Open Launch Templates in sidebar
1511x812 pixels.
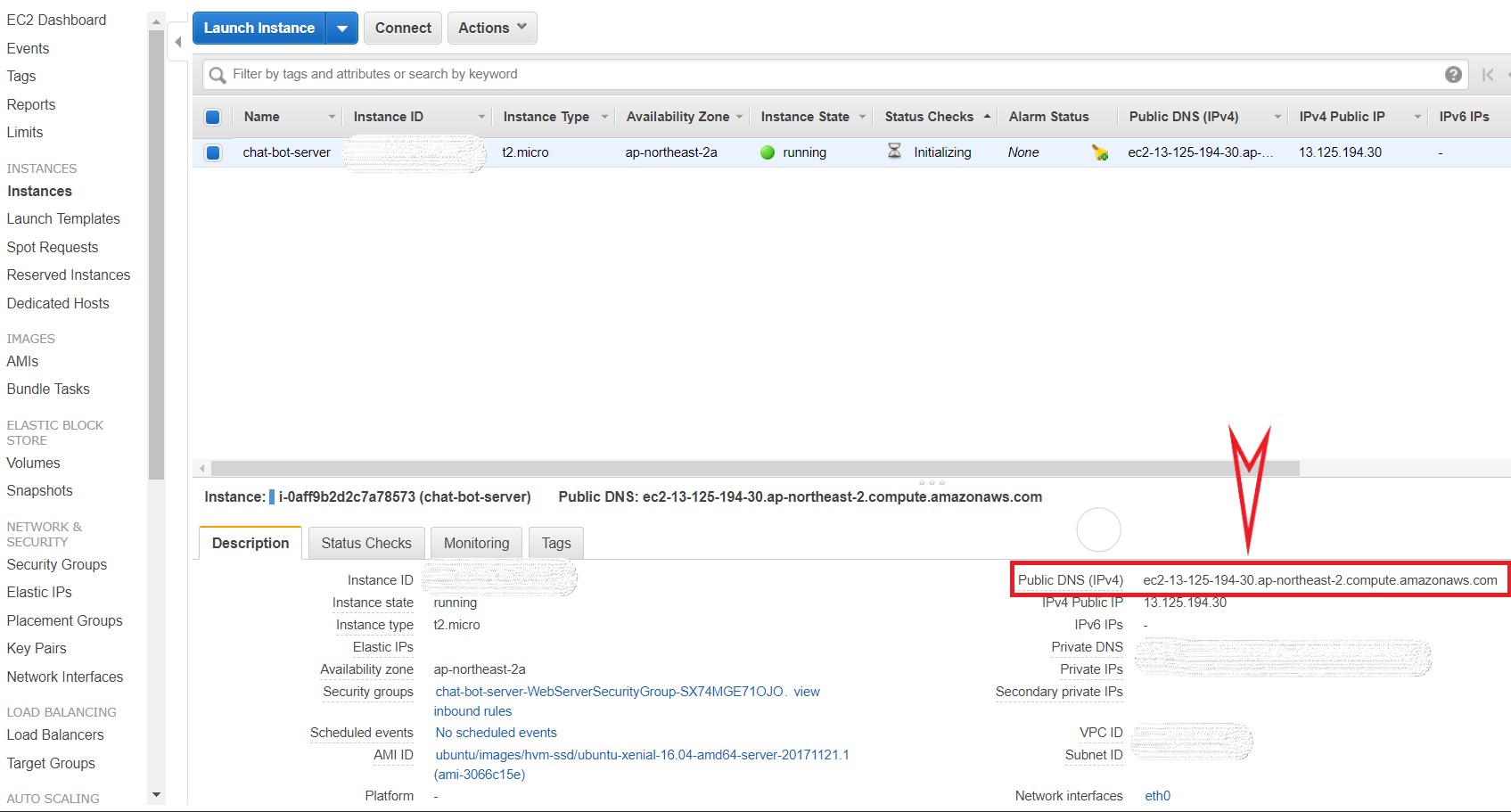coord(63,218)
